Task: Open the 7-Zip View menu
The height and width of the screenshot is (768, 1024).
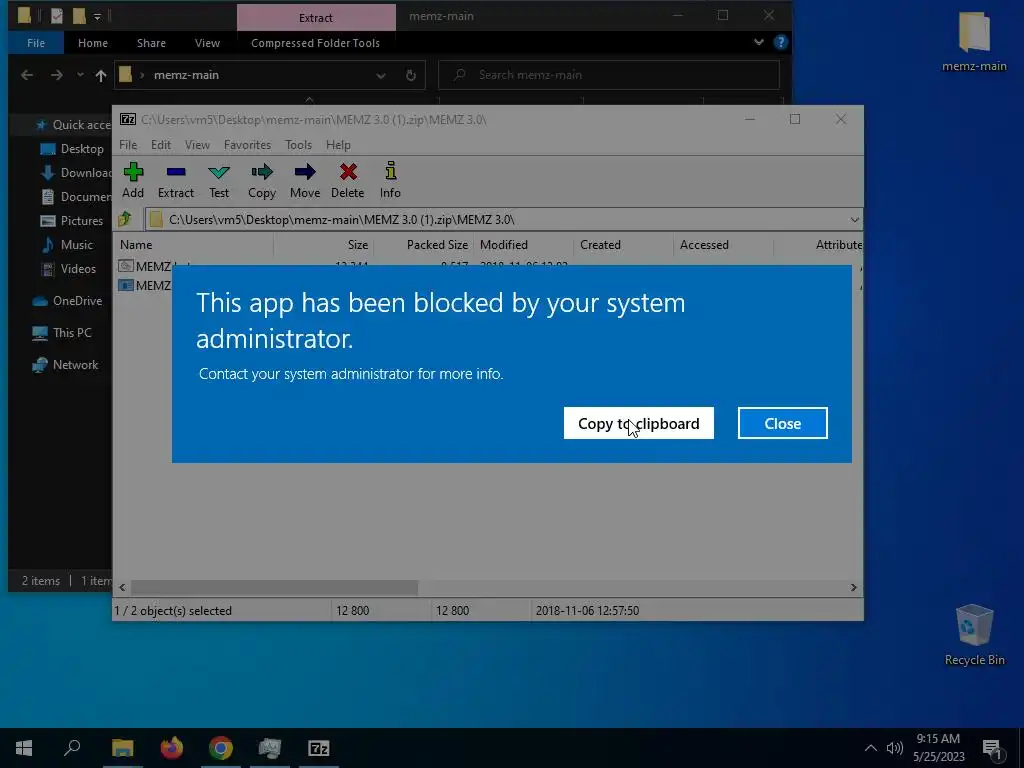Action: (x=197, y=145)
